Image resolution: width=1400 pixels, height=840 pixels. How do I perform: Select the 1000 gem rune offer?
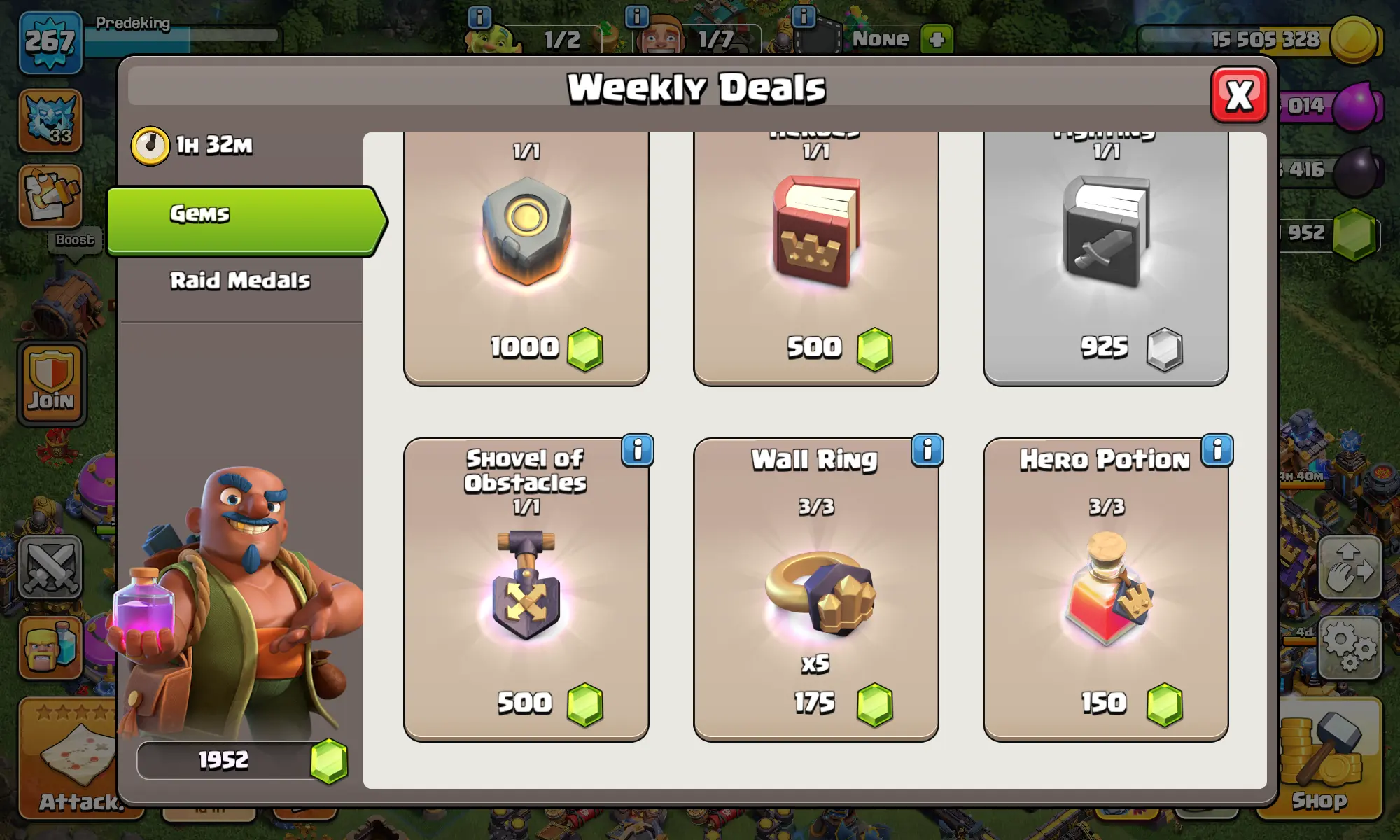(526, 258)
